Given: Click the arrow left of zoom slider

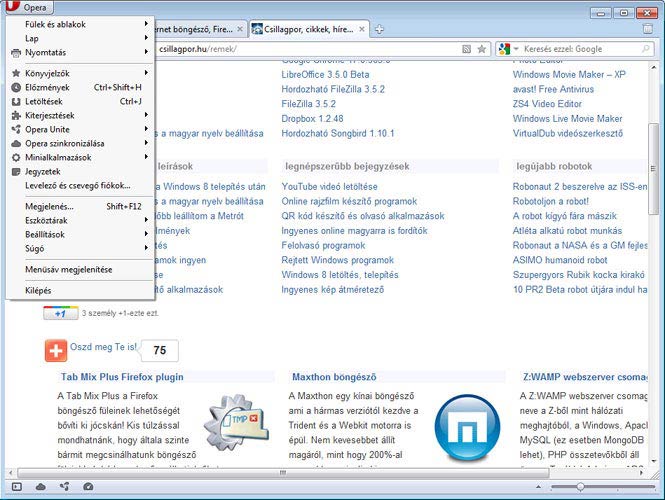Looking at the screenshot, I should pyautogui.click(x=539, y=487).
